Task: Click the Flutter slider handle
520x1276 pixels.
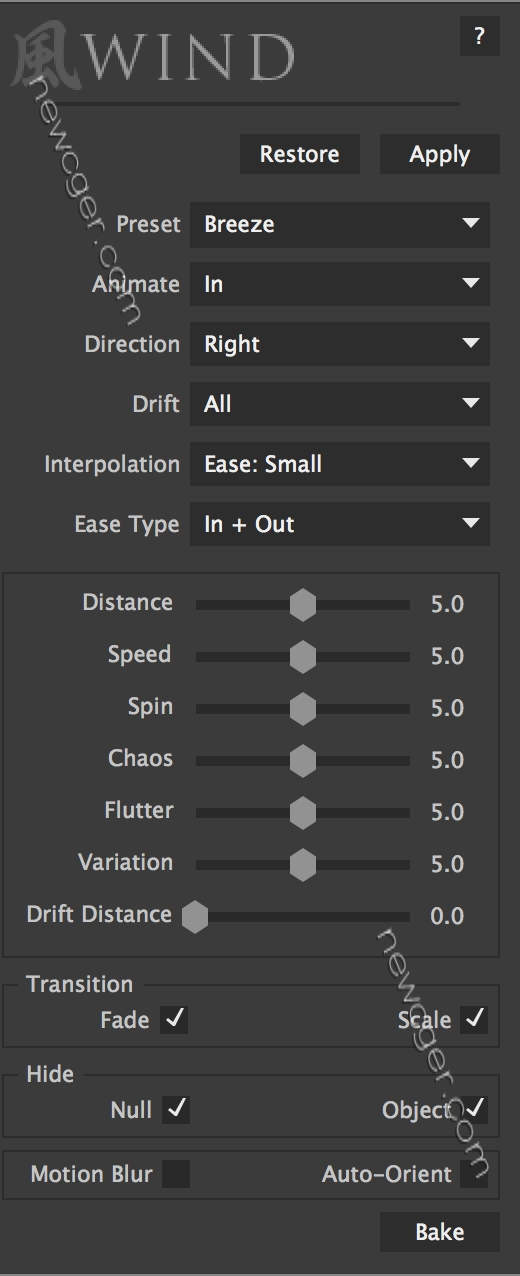Action: pos(303,812)
